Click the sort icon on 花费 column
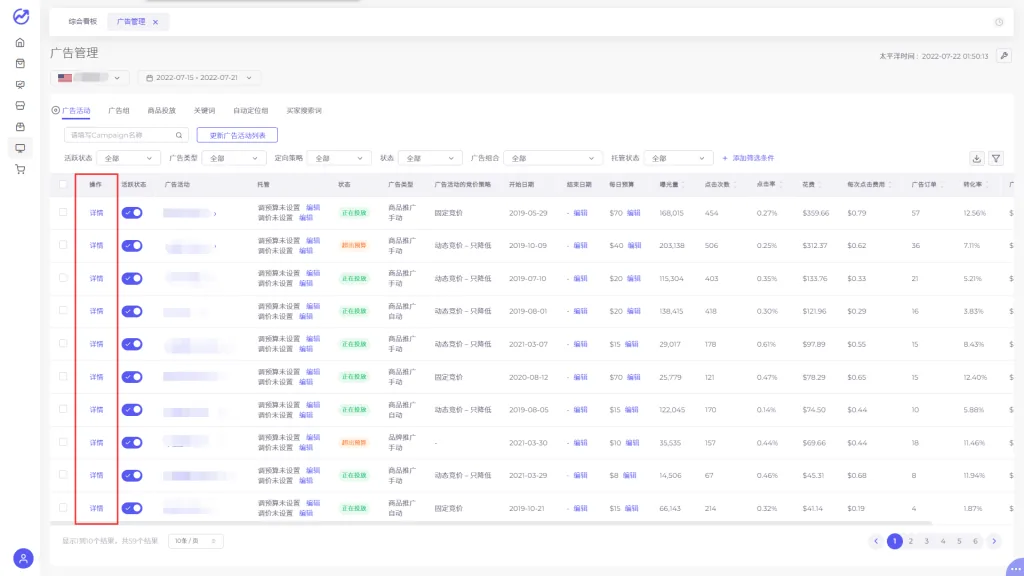Viewport: 1024px width, 576px height. coord(820,185)
